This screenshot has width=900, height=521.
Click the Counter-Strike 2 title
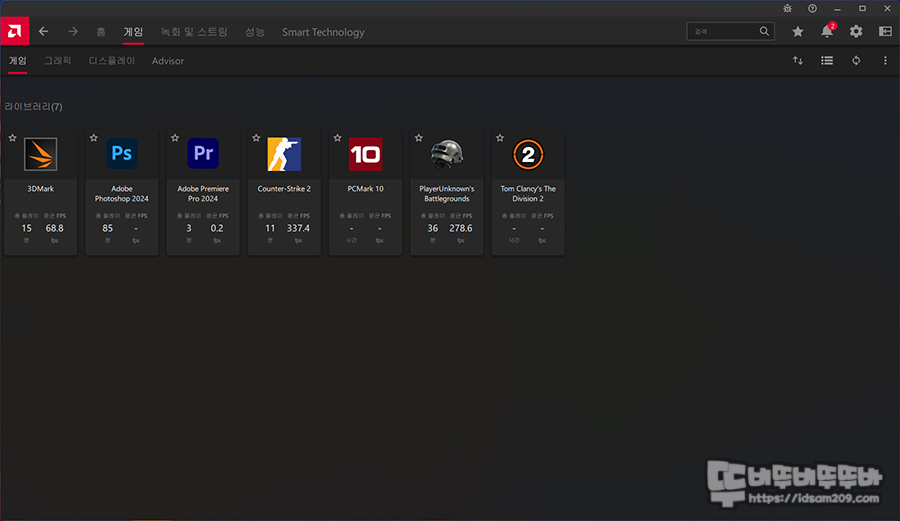click(x=284, y=189)
